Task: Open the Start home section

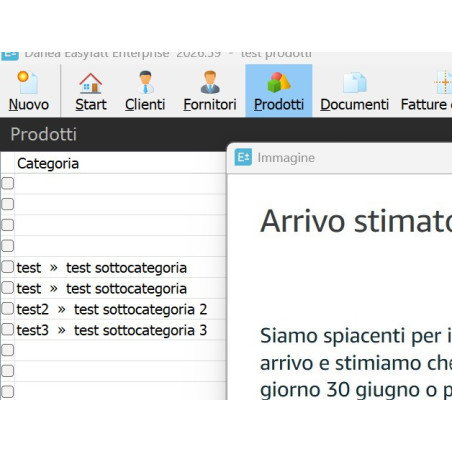Action: (91, 91)
